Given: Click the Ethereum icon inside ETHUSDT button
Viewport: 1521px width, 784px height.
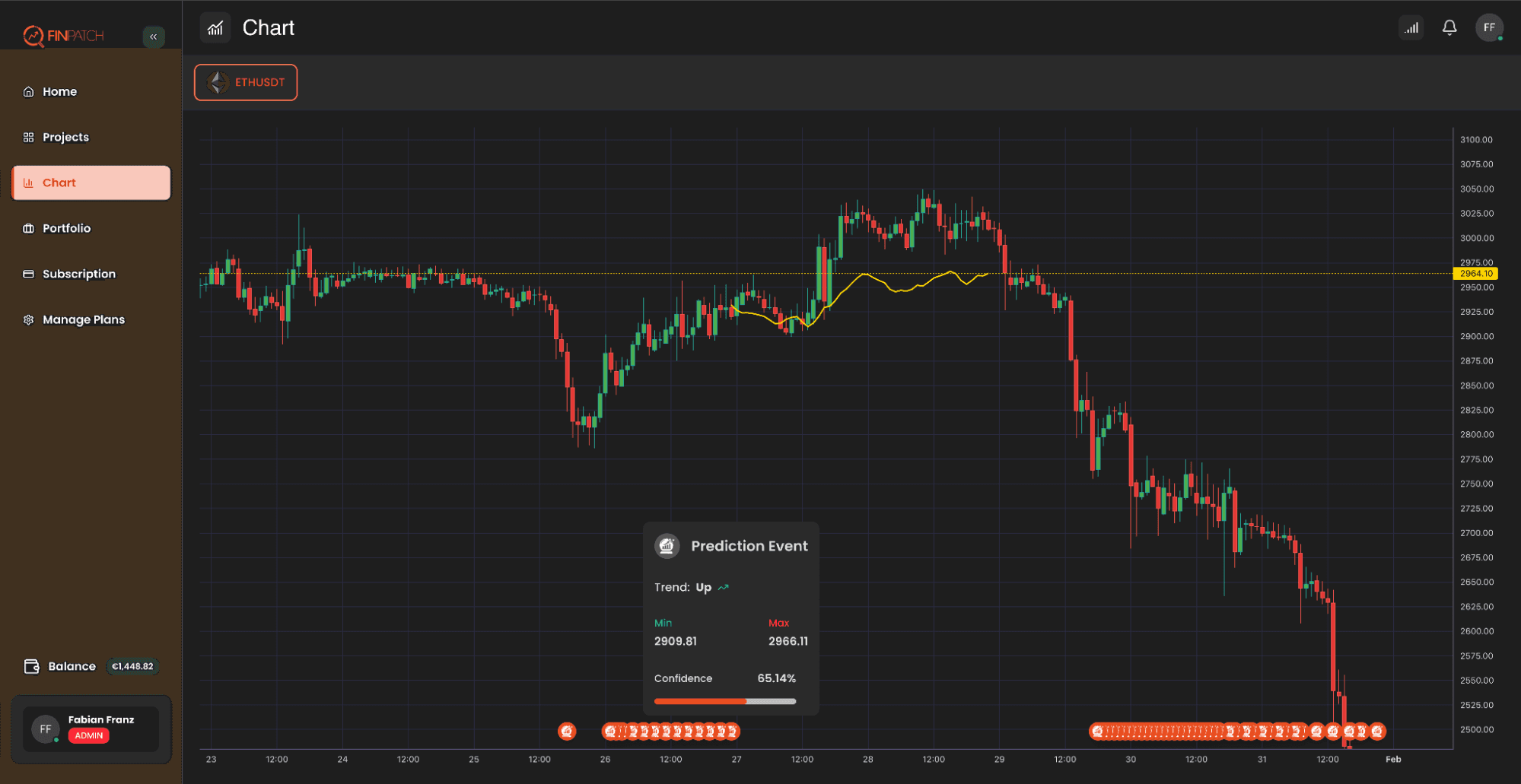Looking at the screenshot, I should 217,82.
